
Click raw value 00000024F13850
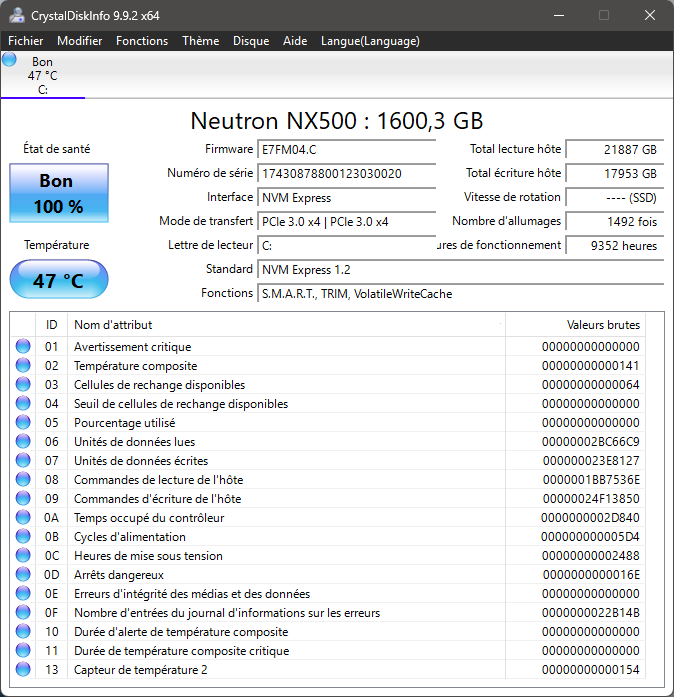[591, 499]
